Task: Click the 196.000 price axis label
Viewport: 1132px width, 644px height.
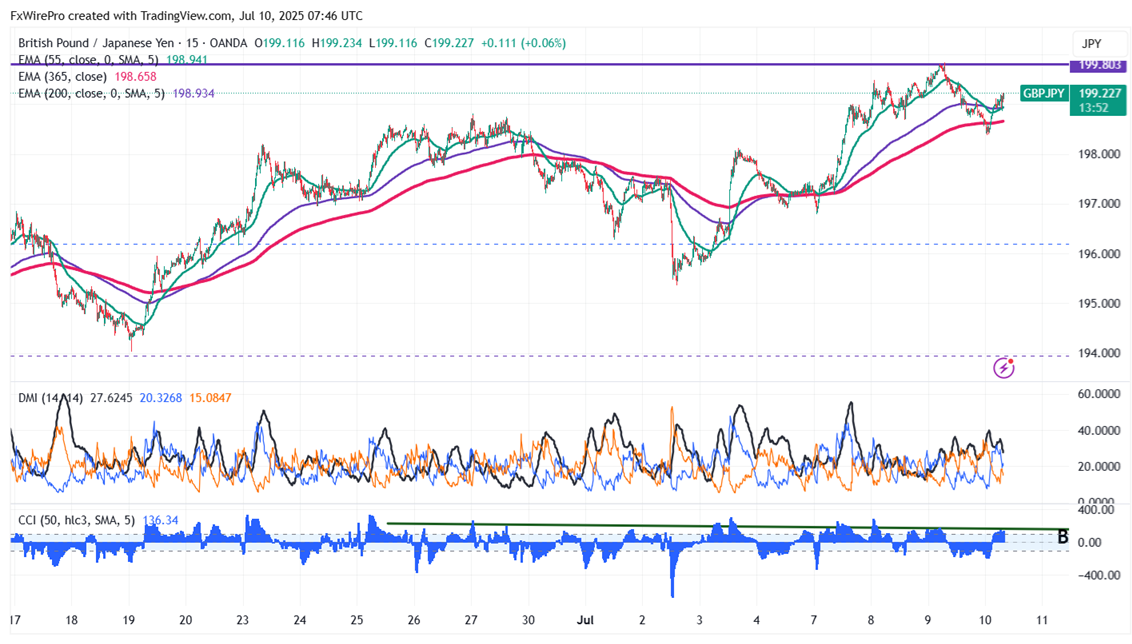Action: (1099, 253)
